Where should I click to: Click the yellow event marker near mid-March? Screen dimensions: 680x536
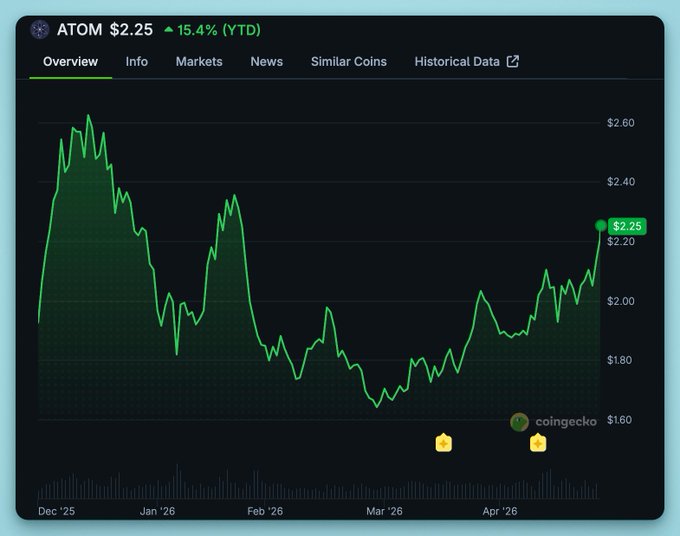[444, 443]
